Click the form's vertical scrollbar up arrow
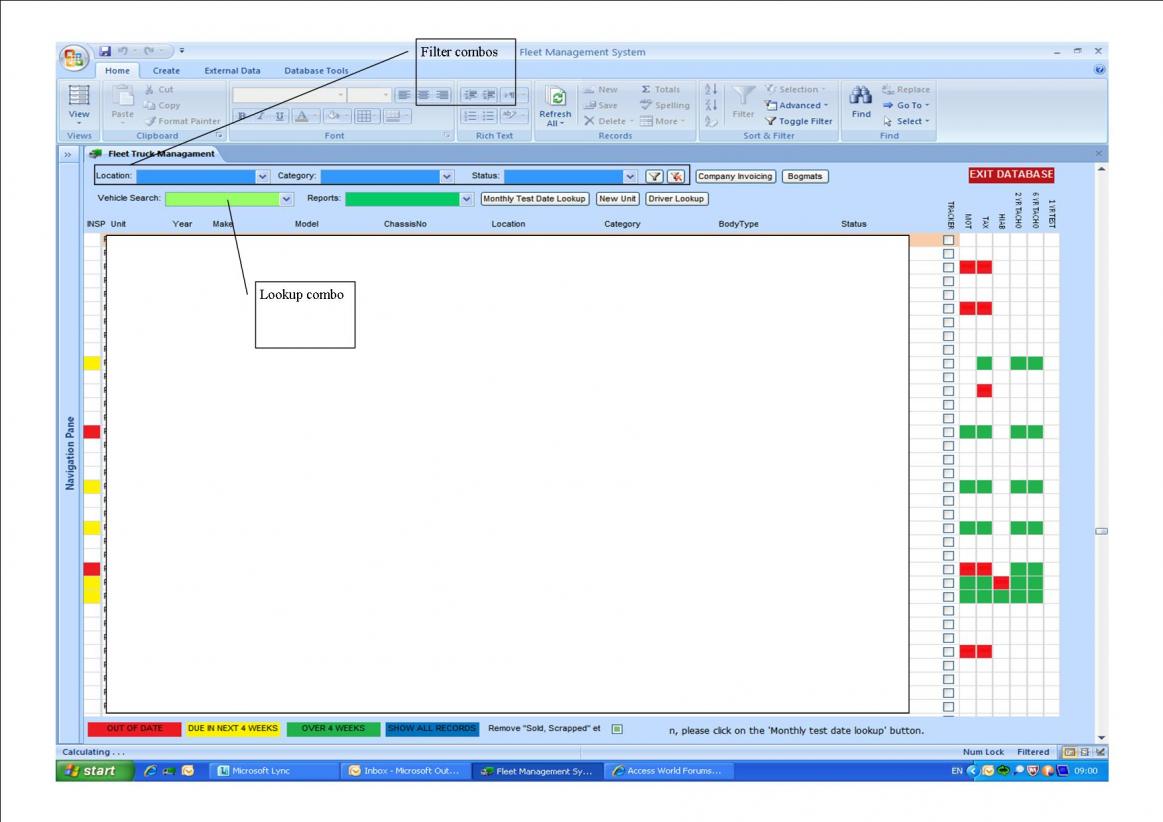Viewport: 1163px width, 822px height. (1101, 170)
